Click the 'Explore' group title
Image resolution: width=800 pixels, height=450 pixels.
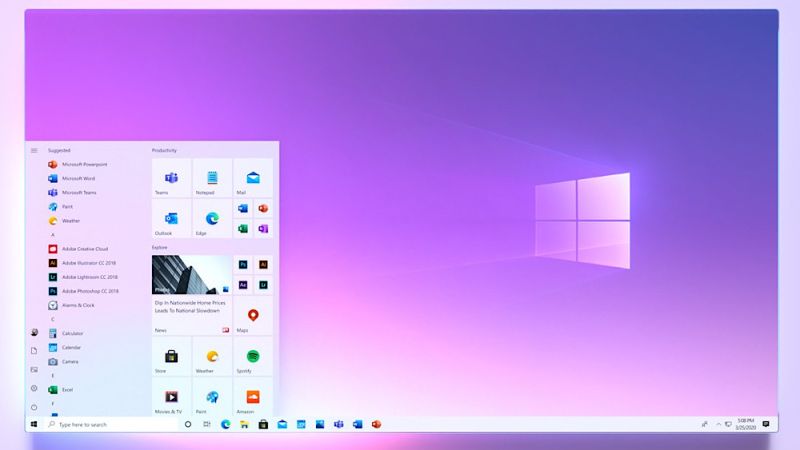pos(160,247)
